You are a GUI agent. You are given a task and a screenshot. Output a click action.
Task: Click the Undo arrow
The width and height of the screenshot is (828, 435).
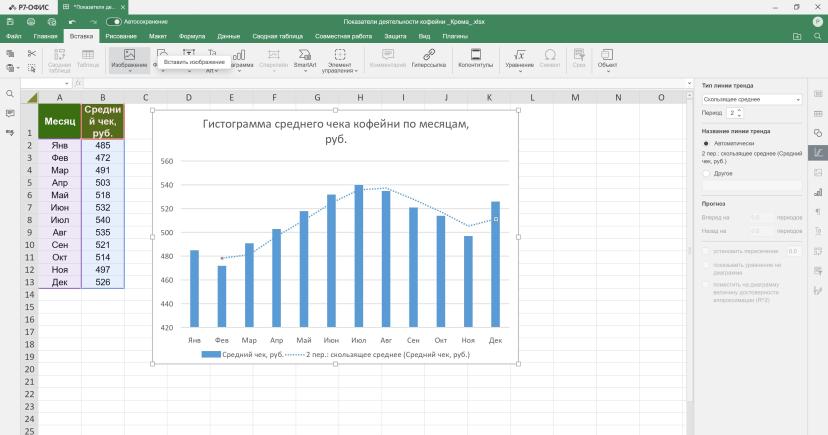coord(72,22)
